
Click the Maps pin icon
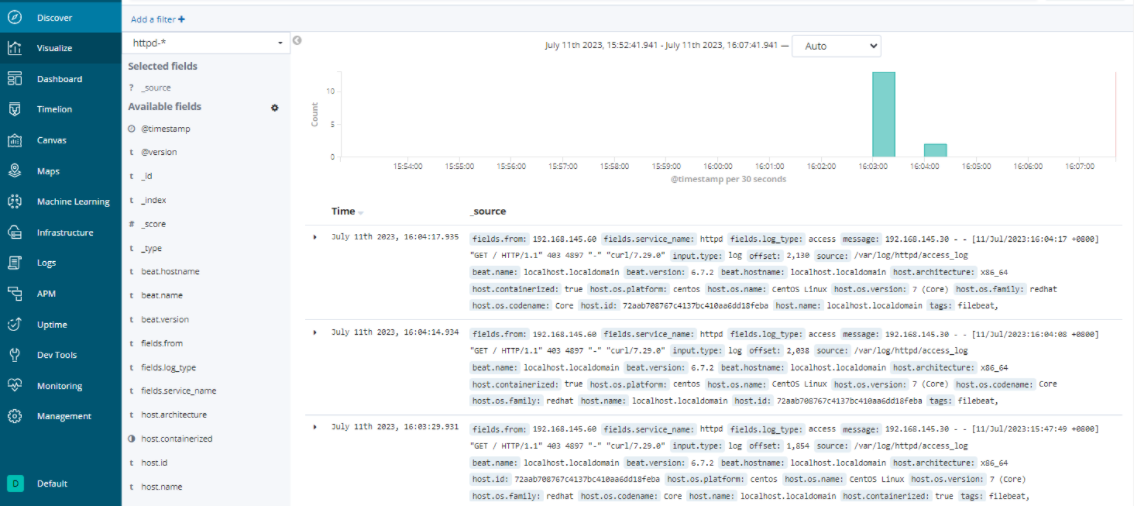click(15, 170)
